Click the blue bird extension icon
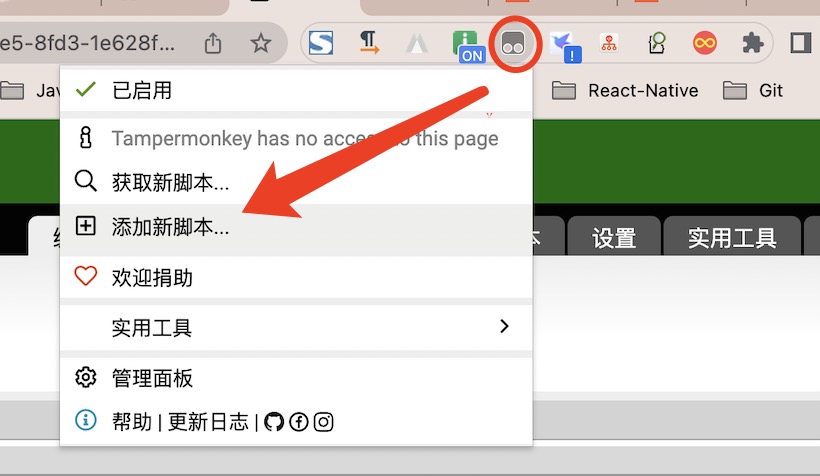The image size is (820, 476). [565, 46]
